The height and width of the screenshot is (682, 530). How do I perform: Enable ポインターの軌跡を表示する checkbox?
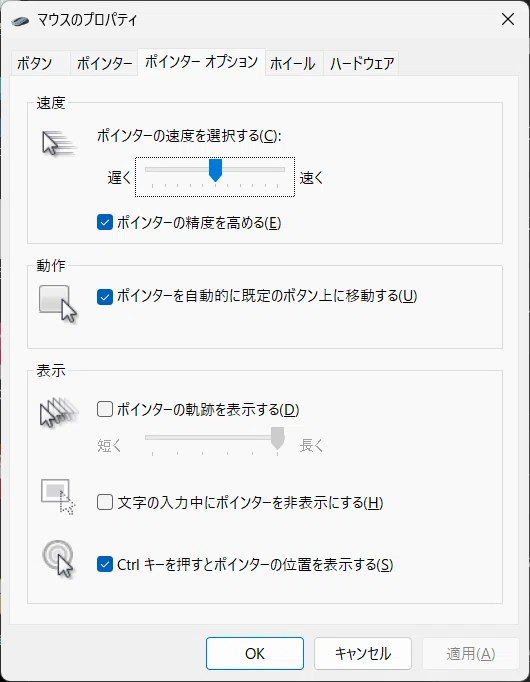pos(105,409)
